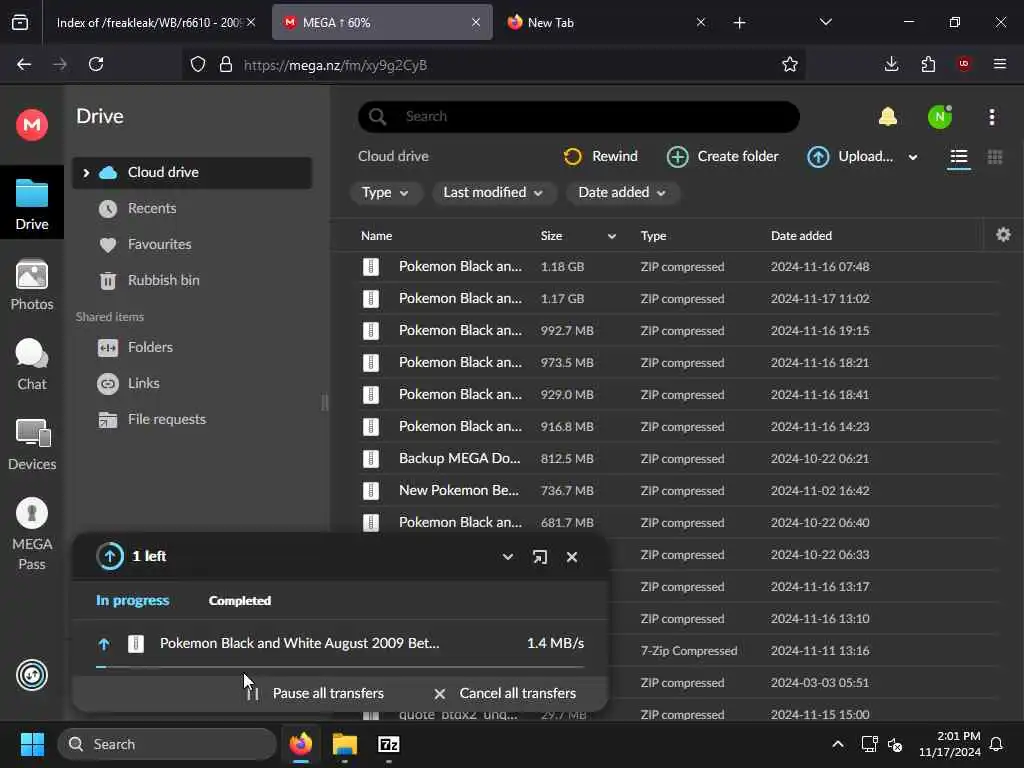Open Windows Start menu

coord(32,744)
